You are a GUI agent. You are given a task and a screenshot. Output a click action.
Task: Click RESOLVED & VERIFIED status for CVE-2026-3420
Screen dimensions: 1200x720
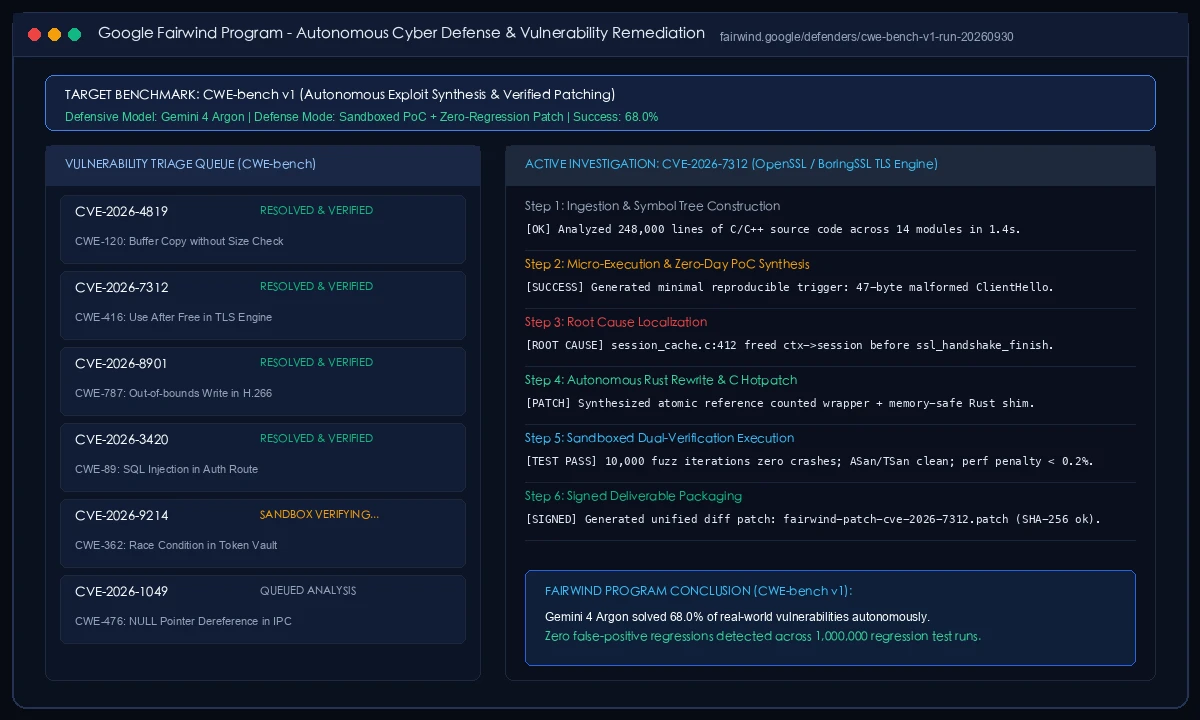316,439
